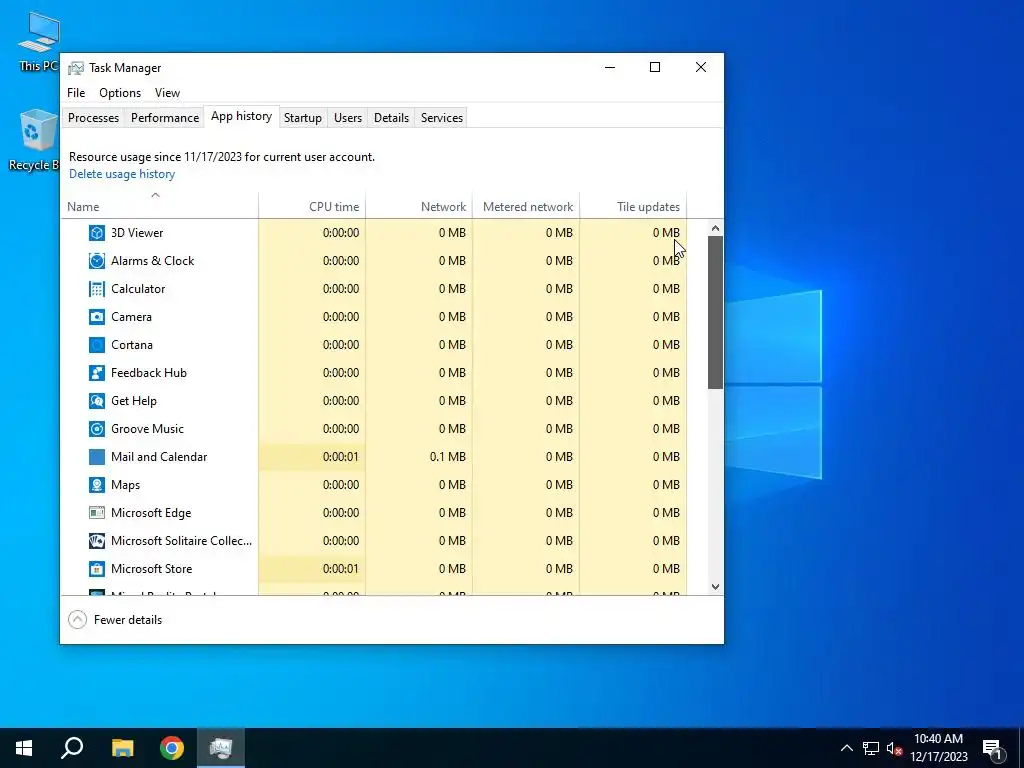Screen dimensions: 1024x768
Task: Select the Get Help row name
Action: tap(134, 401)
